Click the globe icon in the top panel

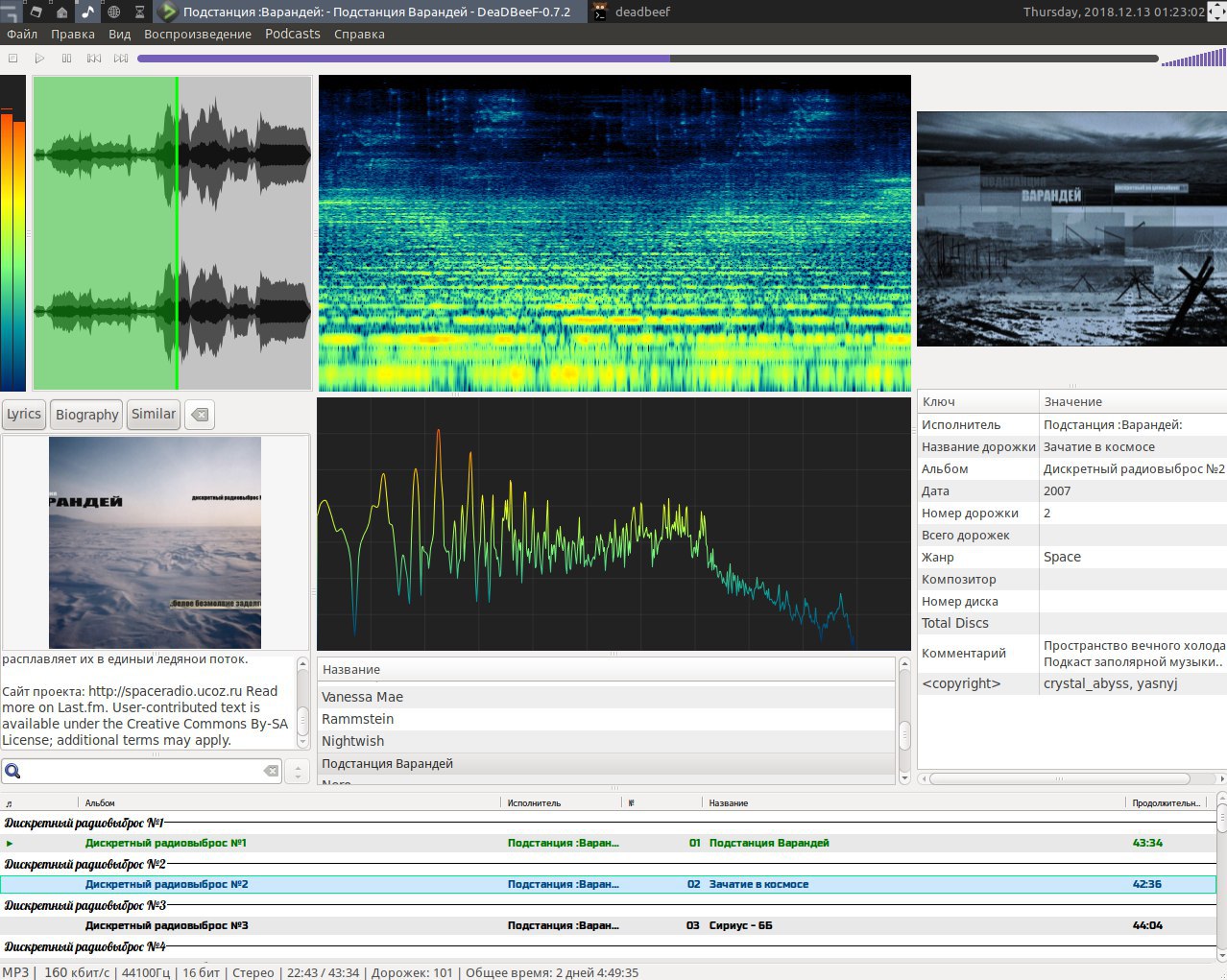pyautogui.click(x=113, y=12)
